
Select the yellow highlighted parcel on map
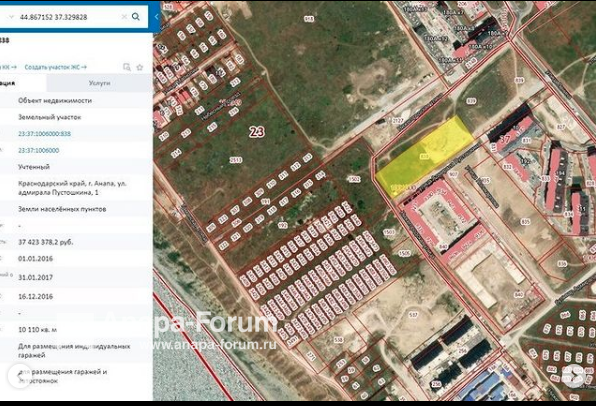(x=425, y=156)
